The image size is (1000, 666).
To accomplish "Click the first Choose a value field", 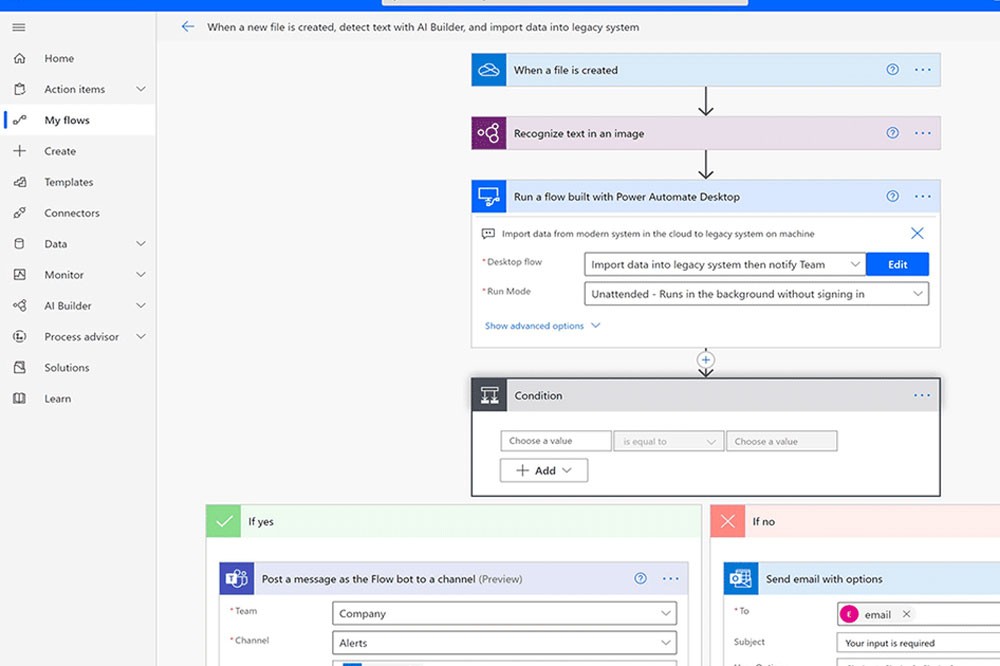I will click(x=556, y=440).
